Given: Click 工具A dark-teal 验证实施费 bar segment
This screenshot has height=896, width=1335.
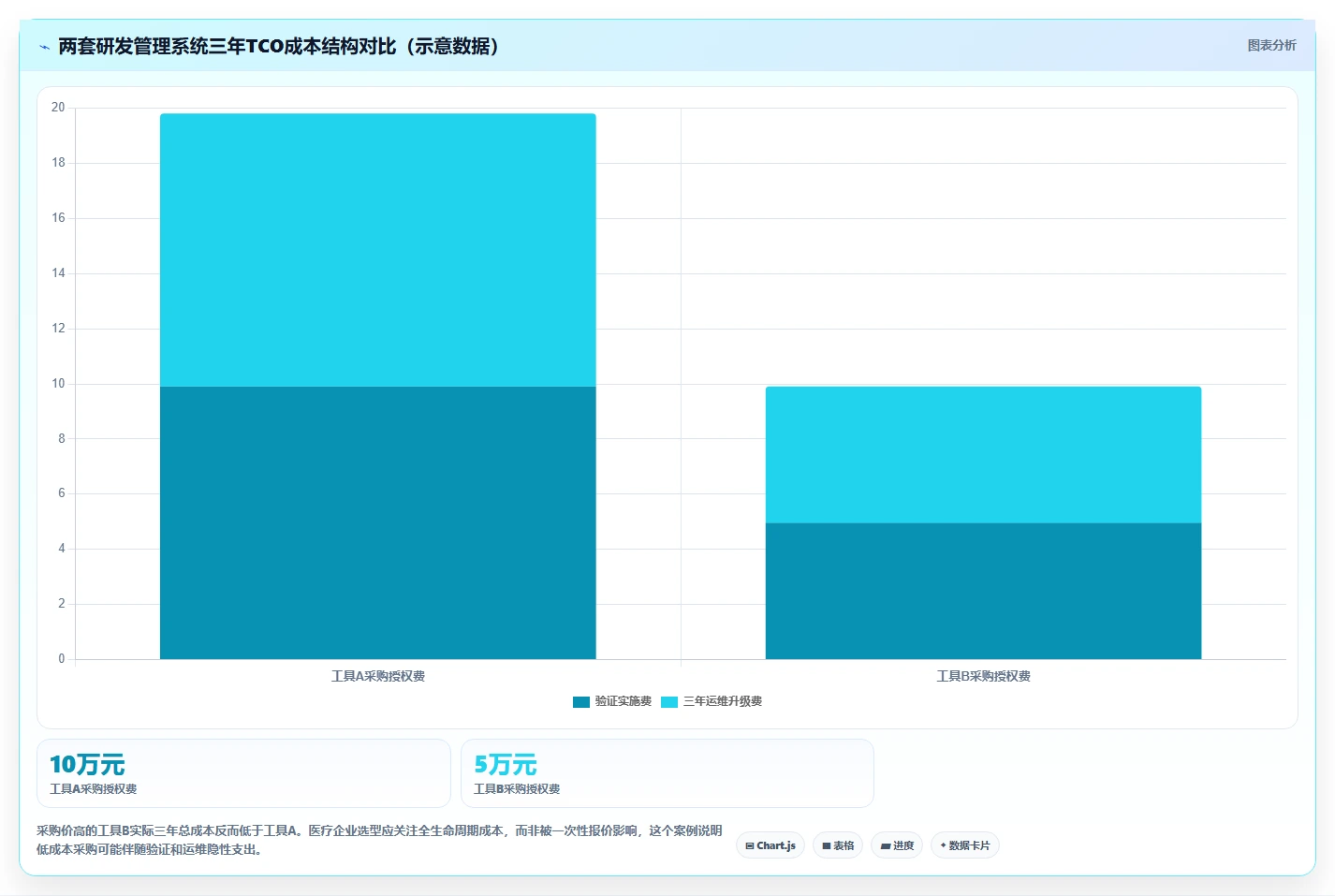Looking at the screenshot, I should click(378, 522).
